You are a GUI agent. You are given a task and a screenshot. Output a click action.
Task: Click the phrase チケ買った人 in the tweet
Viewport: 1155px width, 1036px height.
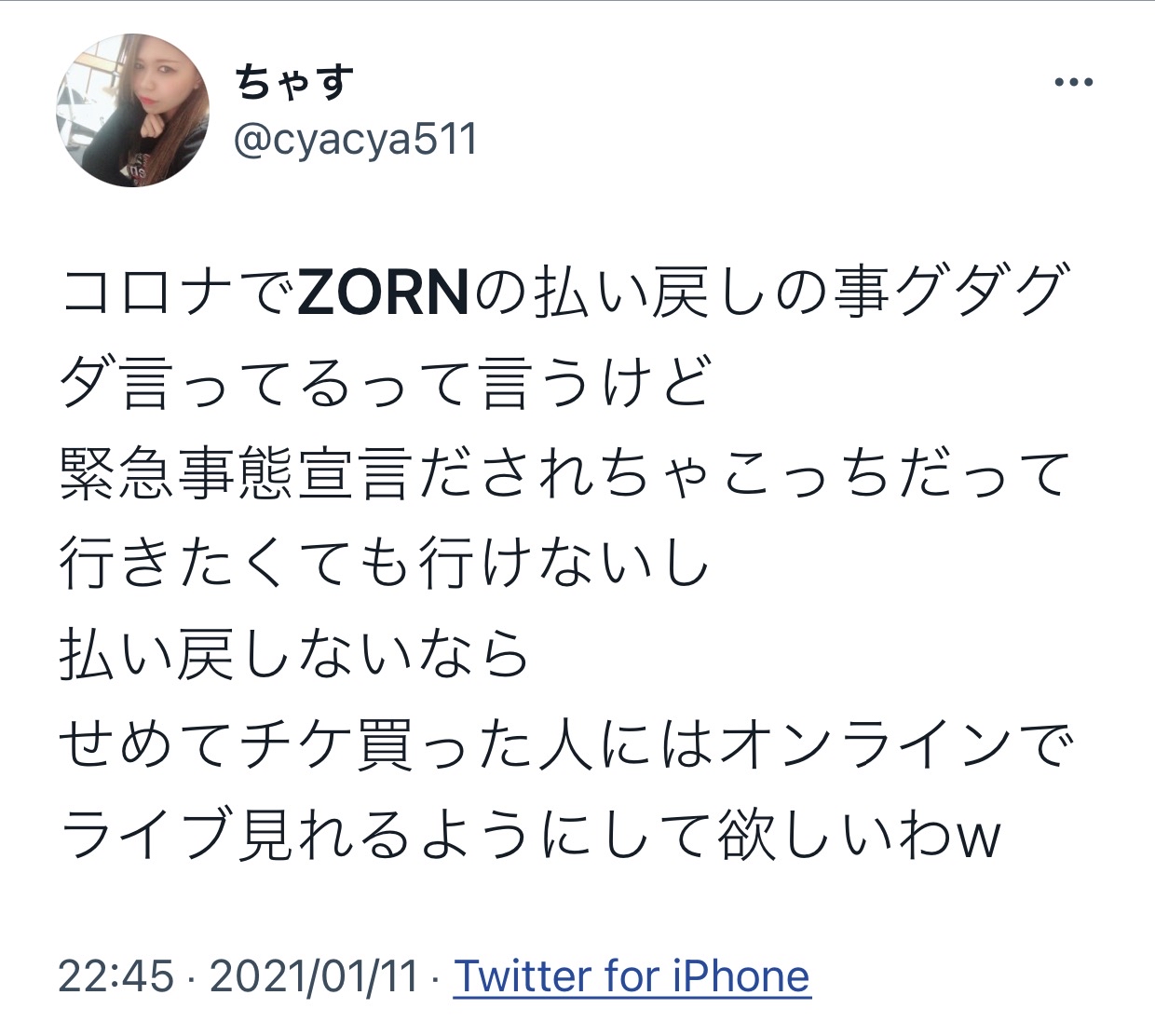point(416,744)
